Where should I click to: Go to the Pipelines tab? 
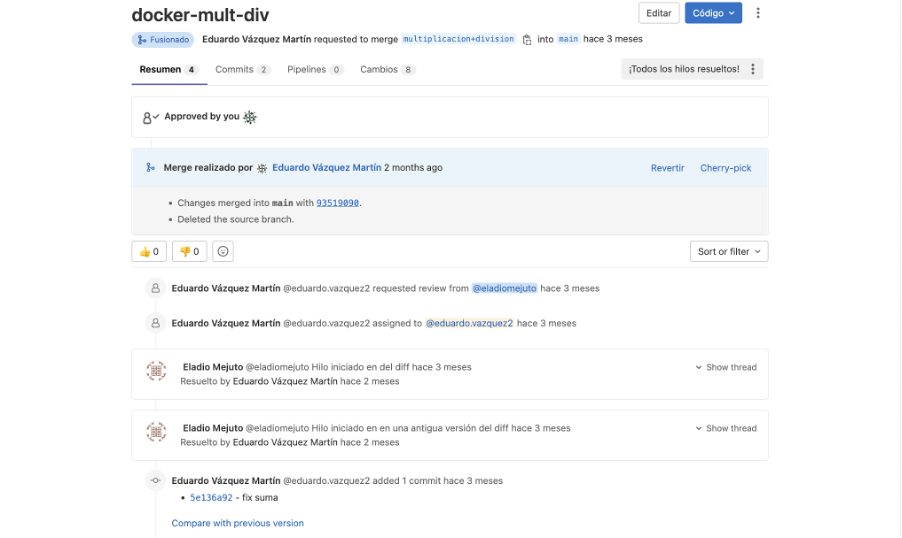point(314,70)
